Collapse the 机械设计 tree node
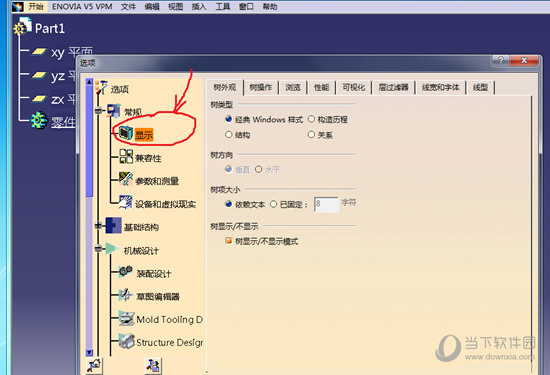Viewport: 550px width, 375px height. click(98, 249)
